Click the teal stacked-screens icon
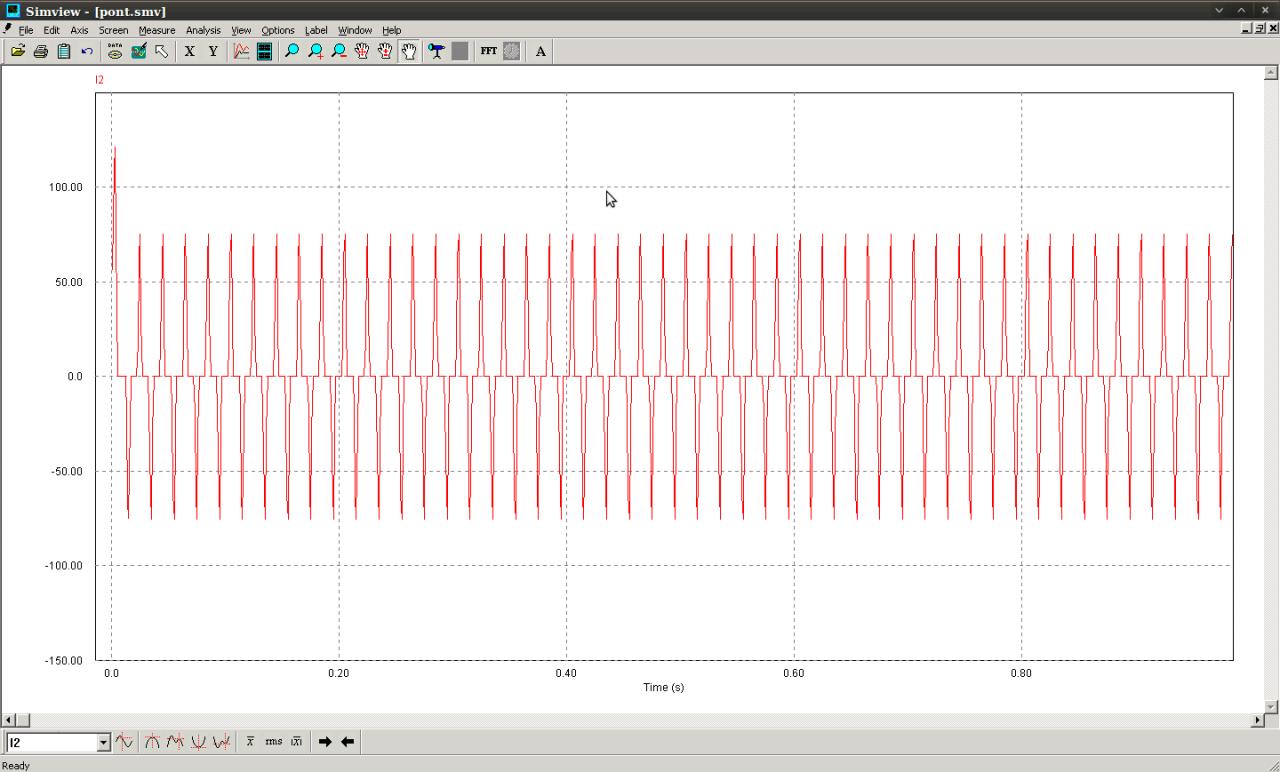Image resolution: width=1280 pixels, height=772 pixels. 264,51
